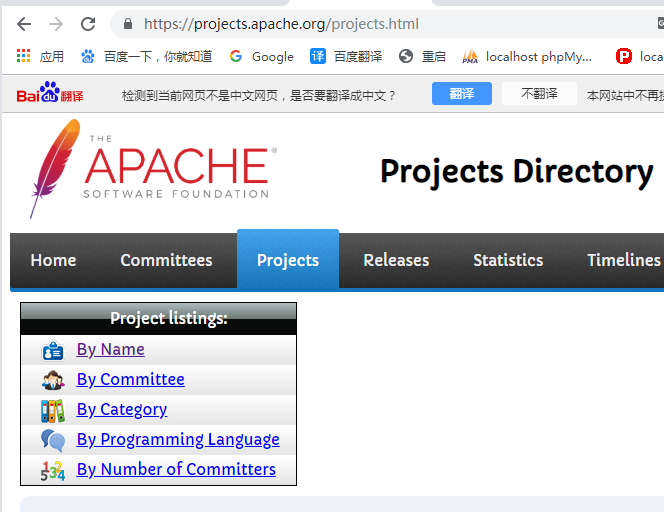Image resolution: width=664 pixels, height=512 pixels.
Task: Click the blue 翻译 button
Action: [x=462, y=94]
